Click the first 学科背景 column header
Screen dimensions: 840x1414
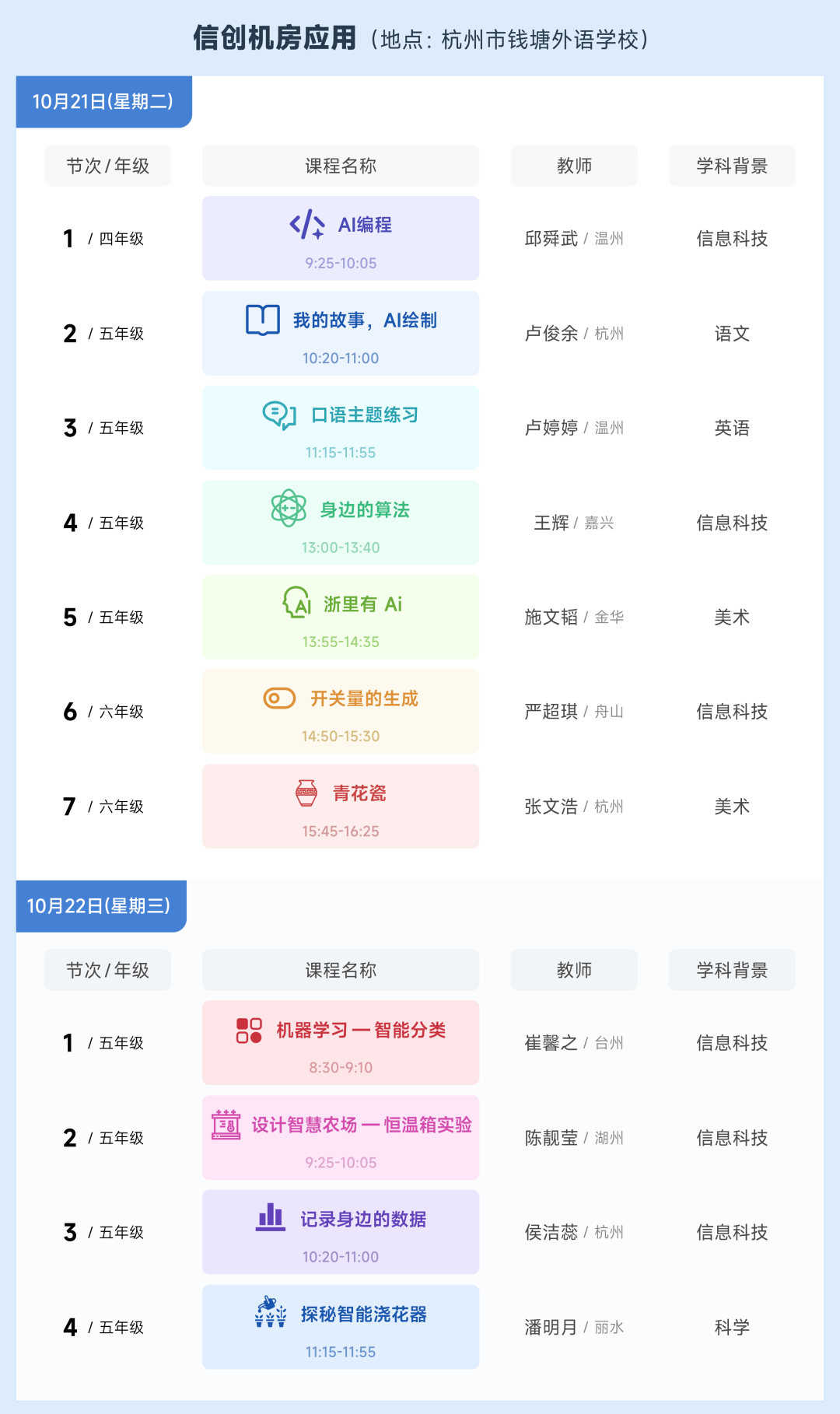click(732, 166)
